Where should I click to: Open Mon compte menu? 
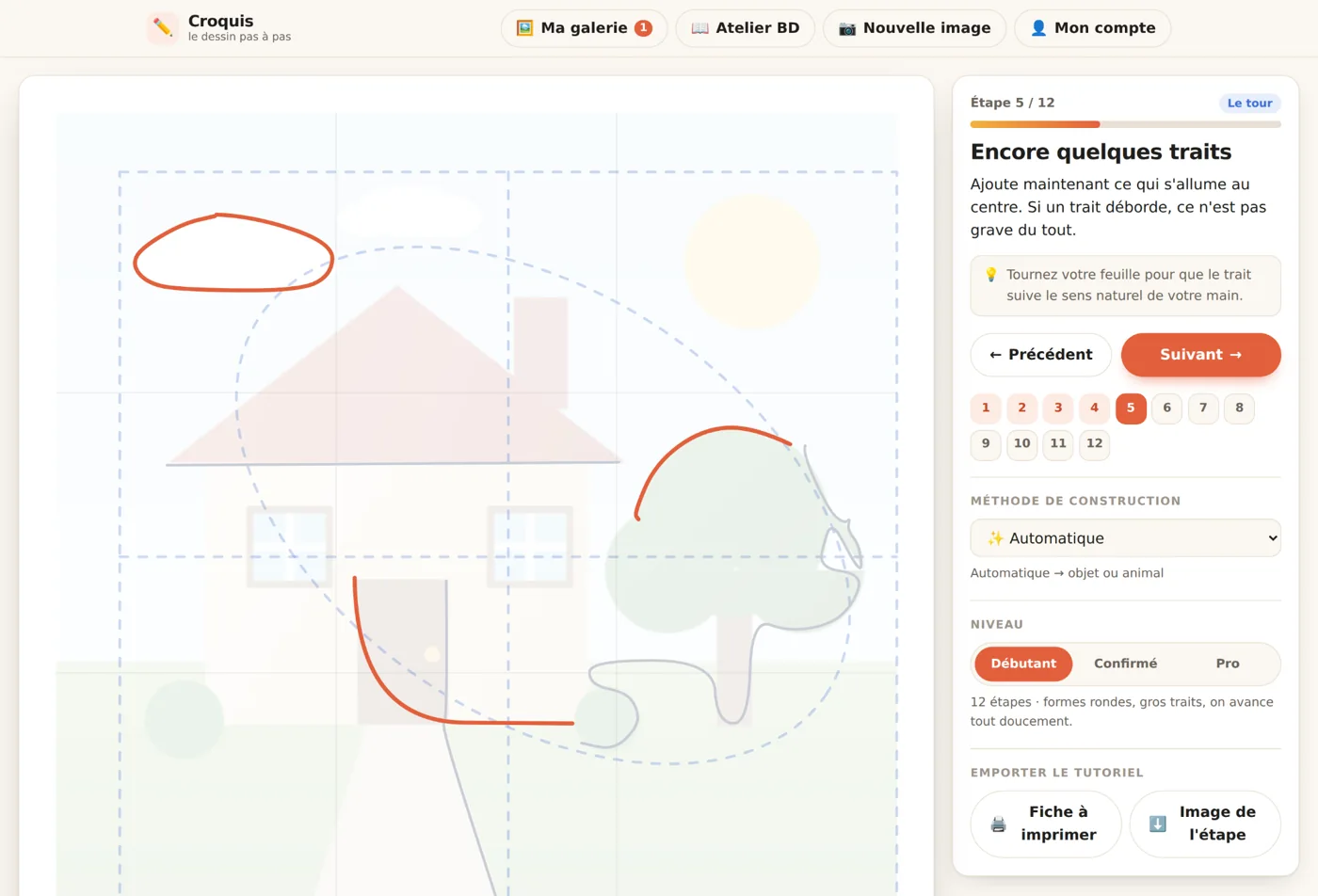(1092, 28)
